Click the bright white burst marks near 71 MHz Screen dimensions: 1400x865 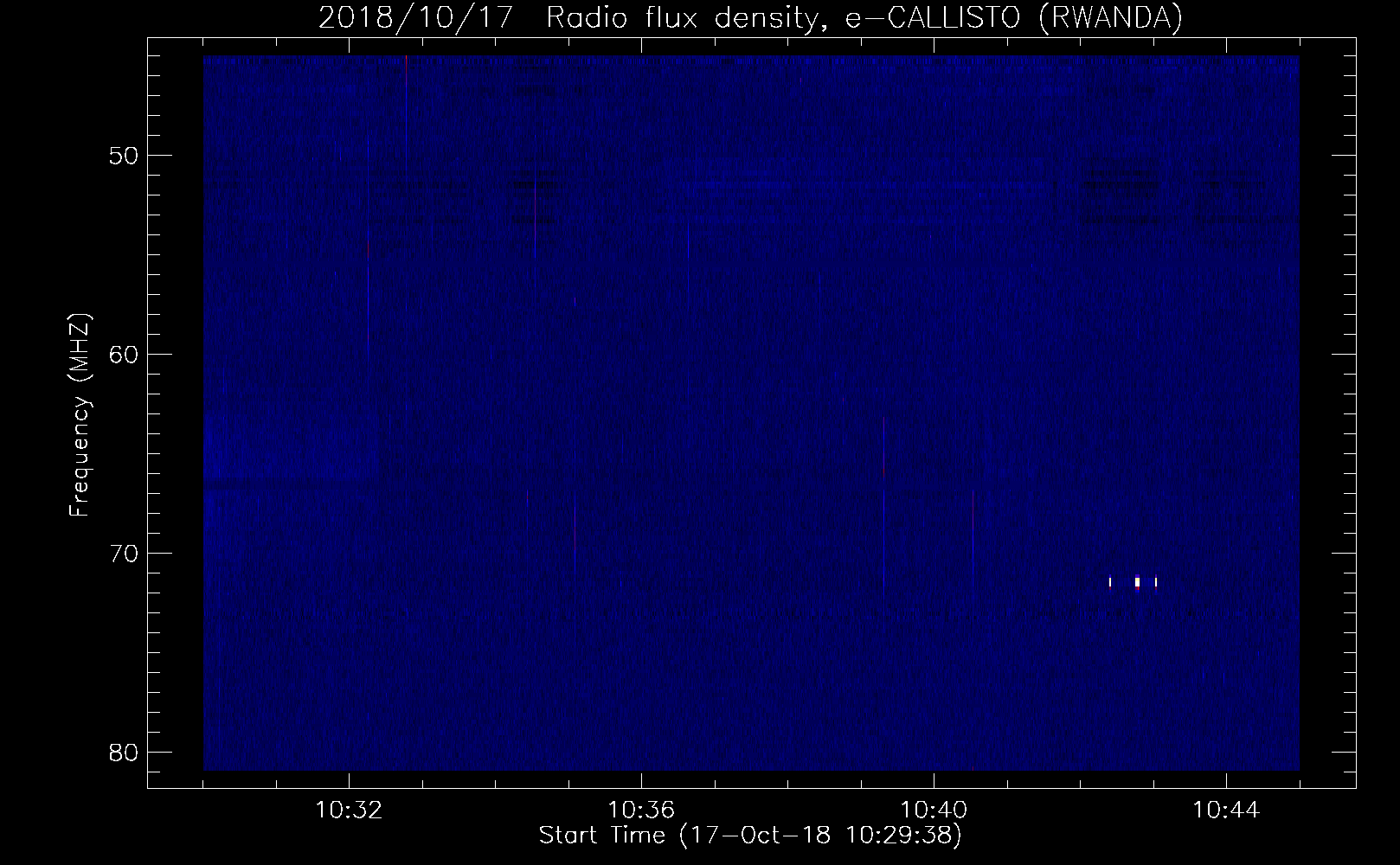(1133, 582)
